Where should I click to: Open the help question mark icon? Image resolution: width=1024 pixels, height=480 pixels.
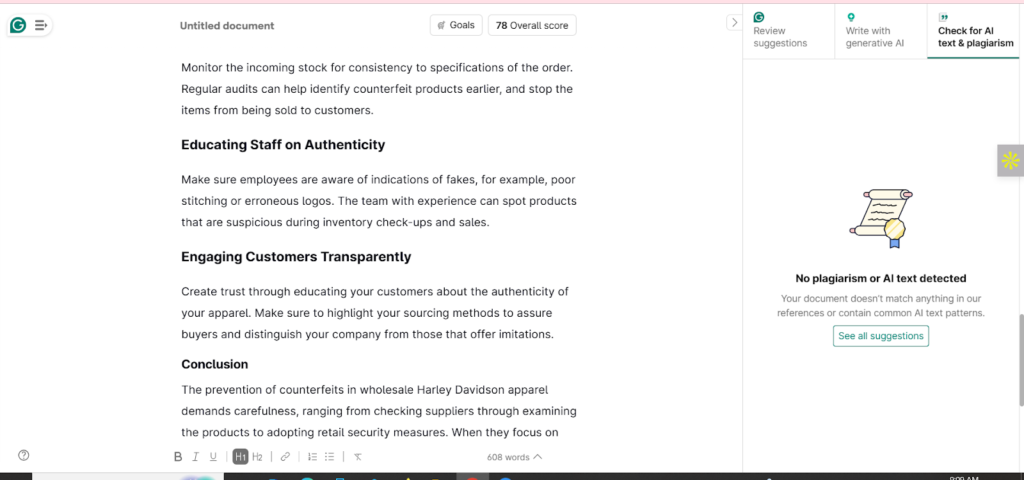pos(24,455)
